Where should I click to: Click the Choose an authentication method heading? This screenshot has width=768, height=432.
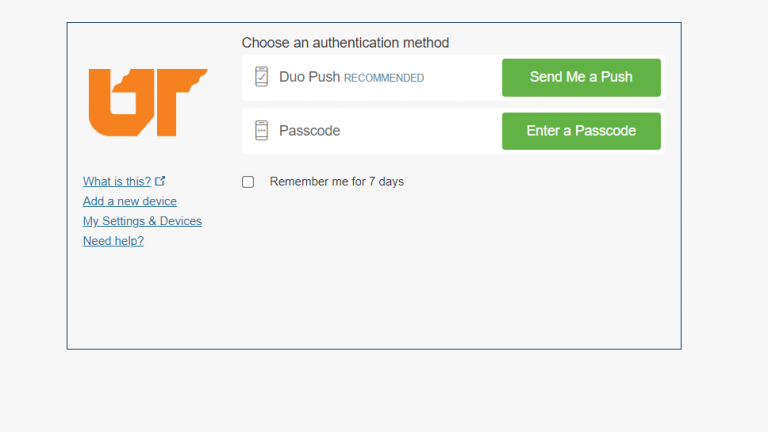(345, 43)
